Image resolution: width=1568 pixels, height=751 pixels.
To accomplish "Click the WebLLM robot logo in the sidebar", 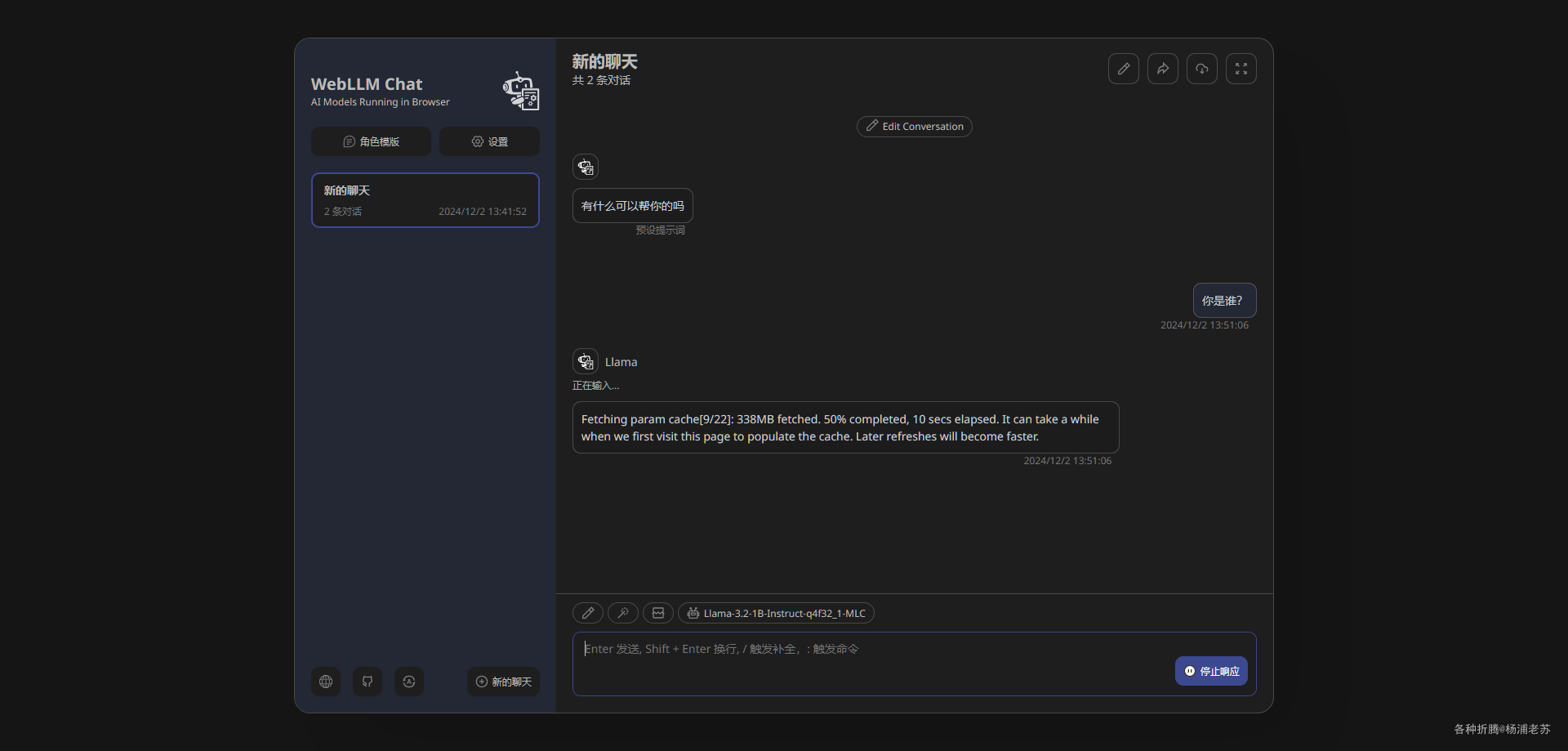I will [x=521, y=91].
